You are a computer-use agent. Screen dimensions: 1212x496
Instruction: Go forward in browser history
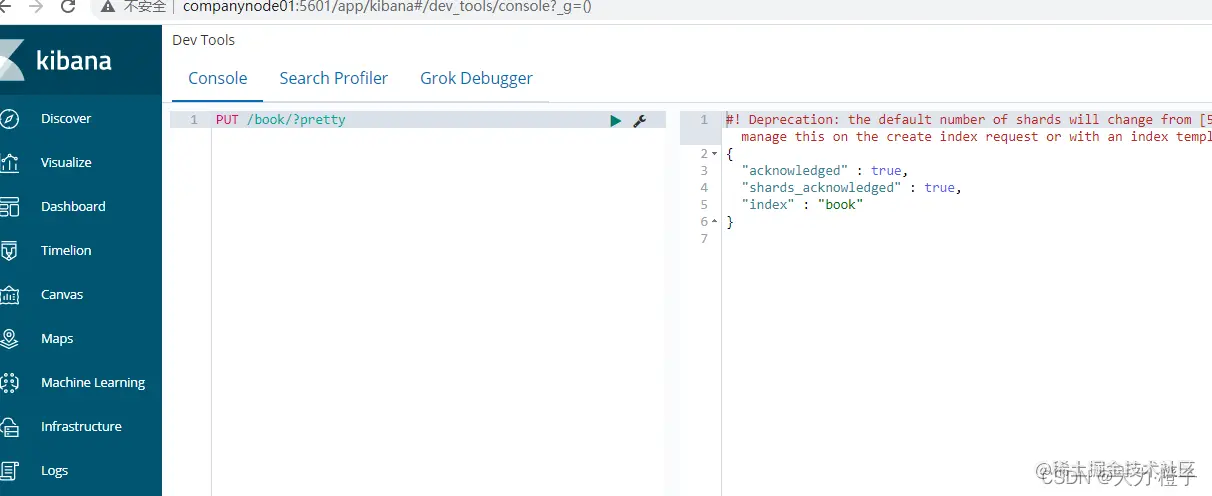pyautogui.click(x=36, y=7)
